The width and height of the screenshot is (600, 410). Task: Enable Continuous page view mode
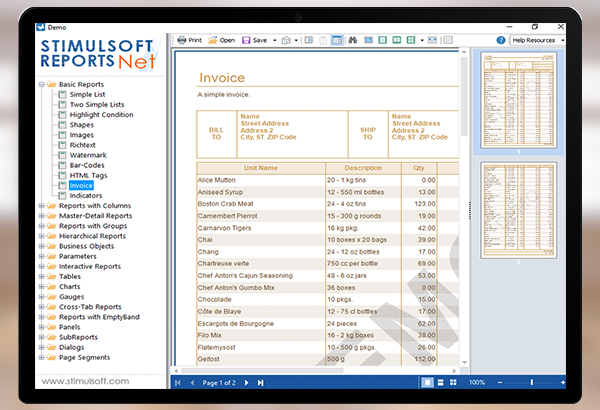coord(440,382)
